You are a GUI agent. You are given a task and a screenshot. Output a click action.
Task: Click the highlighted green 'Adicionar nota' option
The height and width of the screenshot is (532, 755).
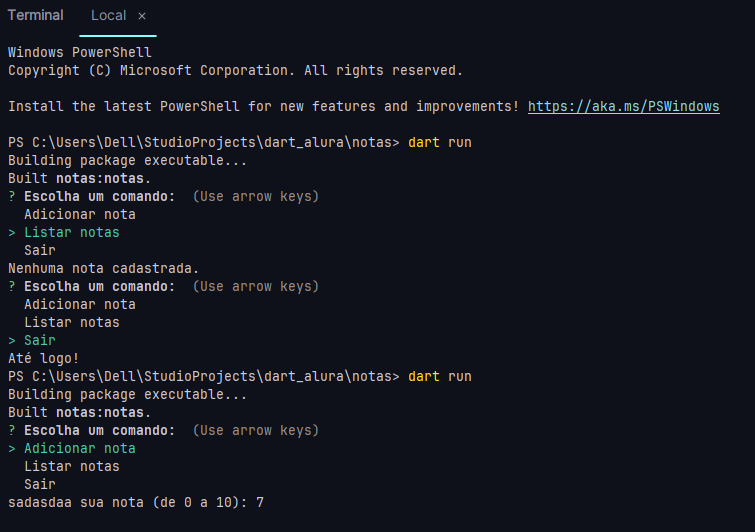click(x=79, y=448)
